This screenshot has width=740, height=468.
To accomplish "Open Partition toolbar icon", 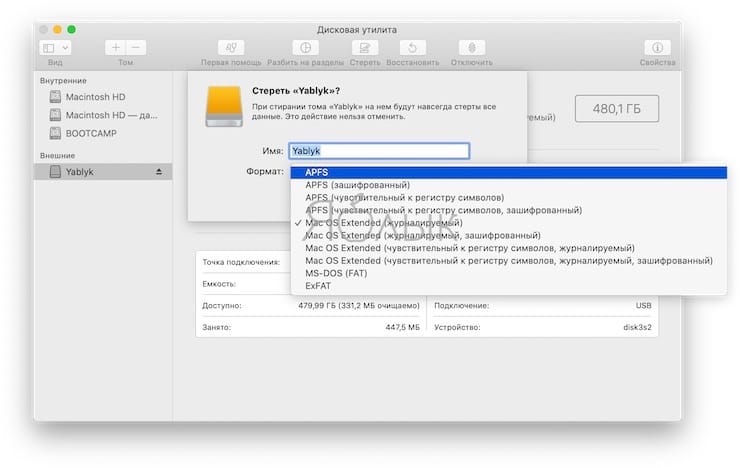I will pos(305,48).
